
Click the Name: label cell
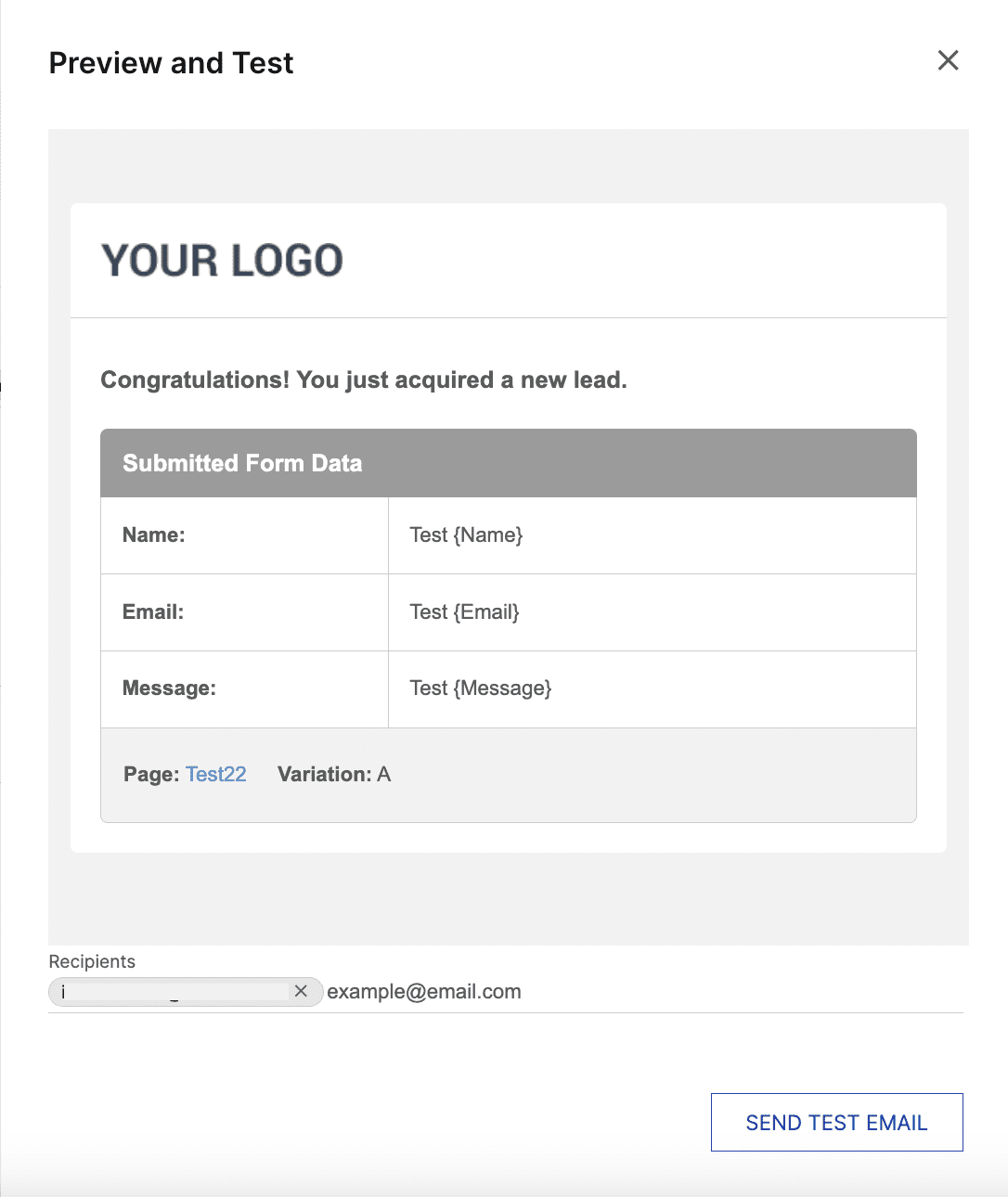[244, 535]
